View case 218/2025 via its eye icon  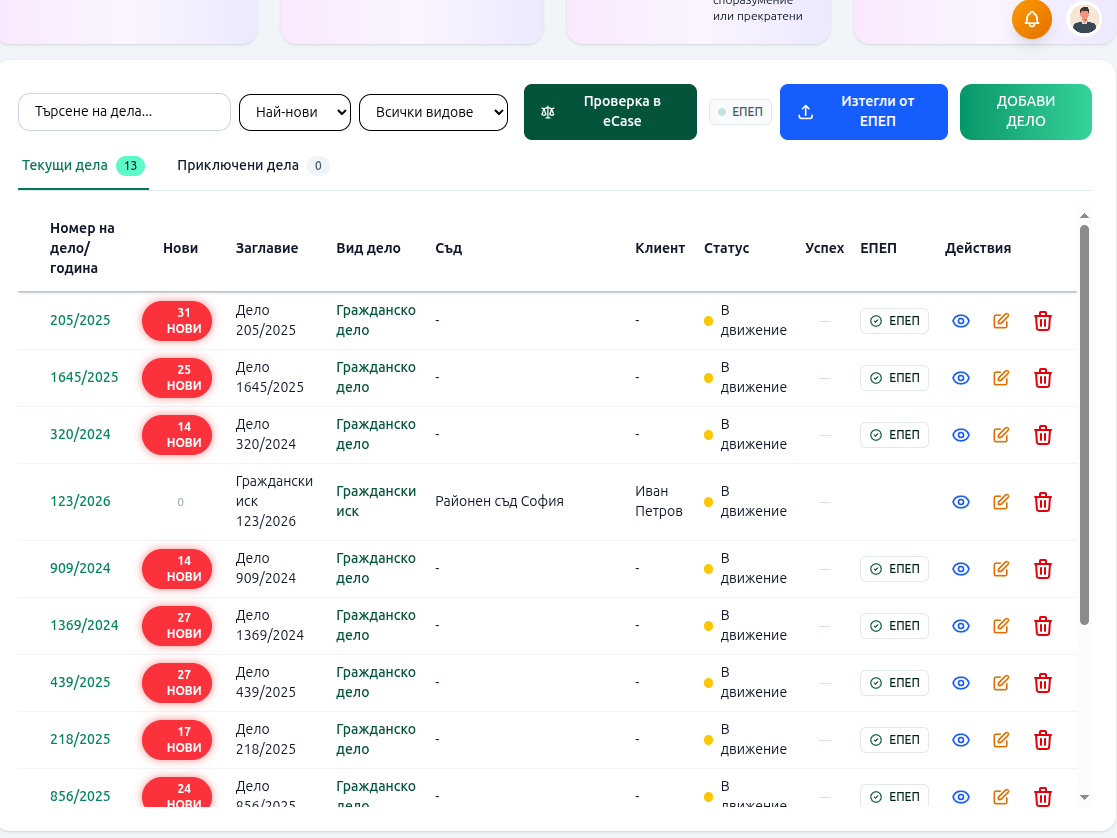[961, 740]
